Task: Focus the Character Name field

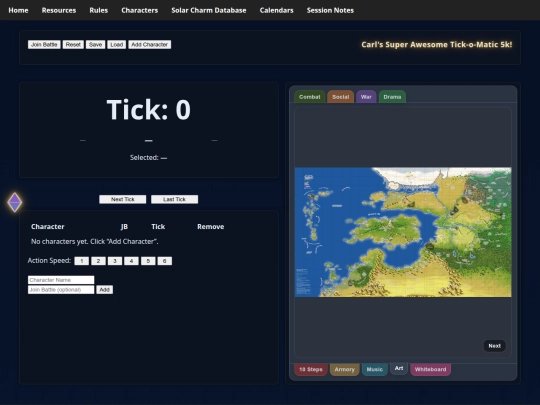Action: click(61, 280)
